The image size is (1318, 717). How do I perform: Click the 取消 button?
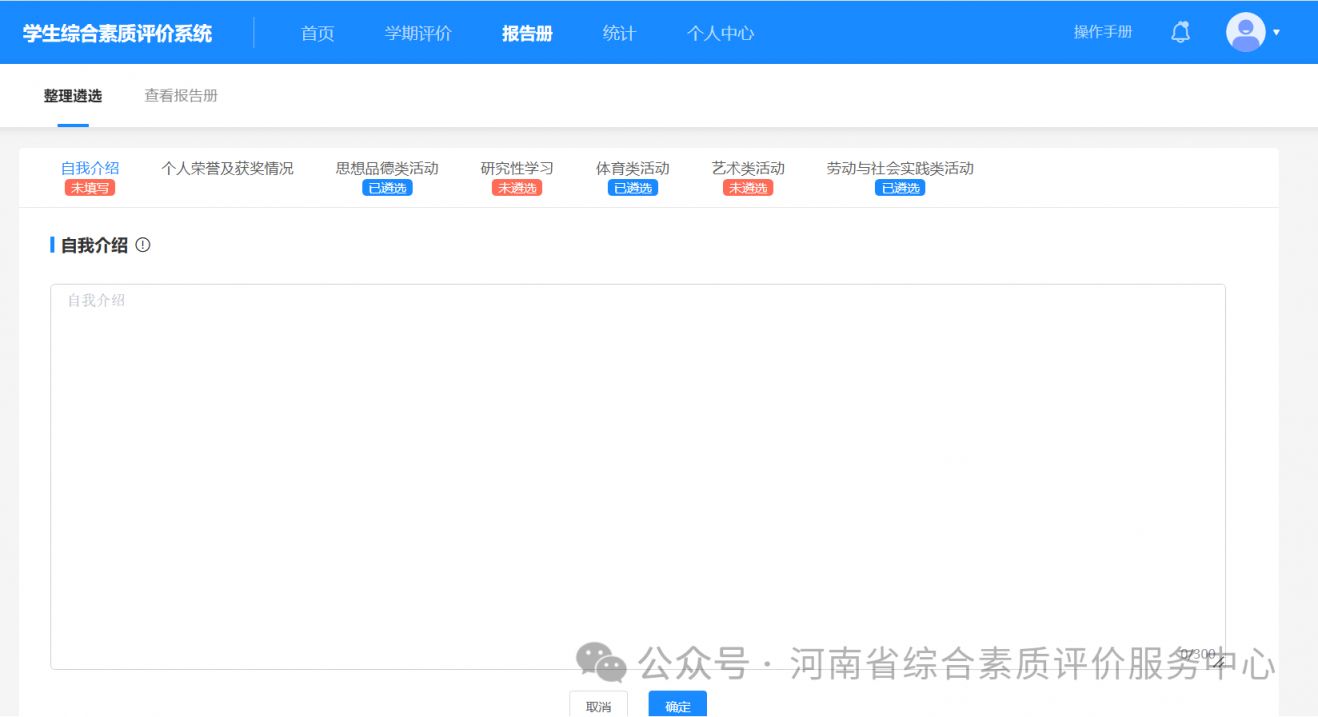pos(598,705)
